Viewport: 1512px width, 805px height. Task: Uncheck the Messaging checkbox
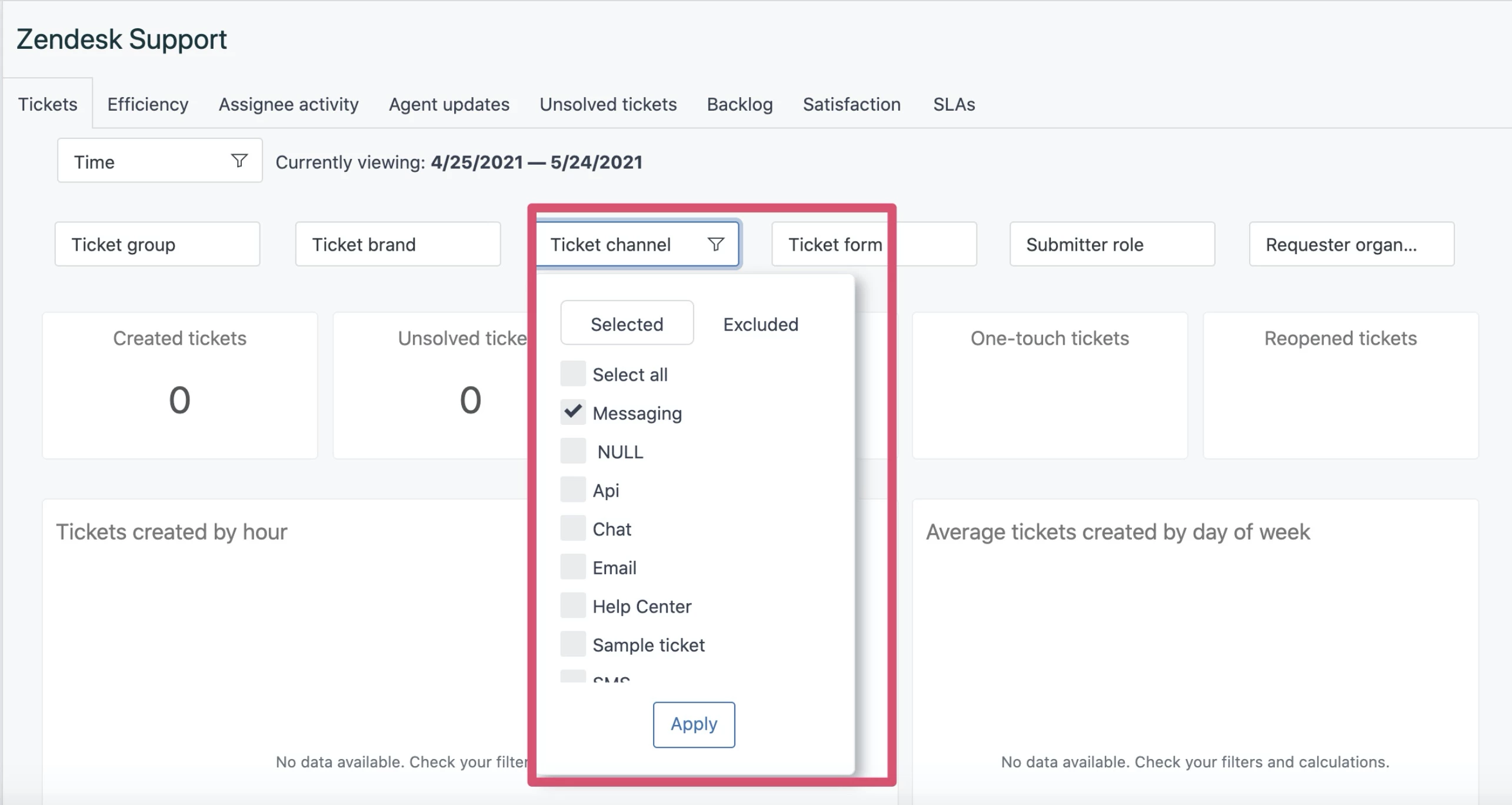pyautogui.click(x=572, y=413)
